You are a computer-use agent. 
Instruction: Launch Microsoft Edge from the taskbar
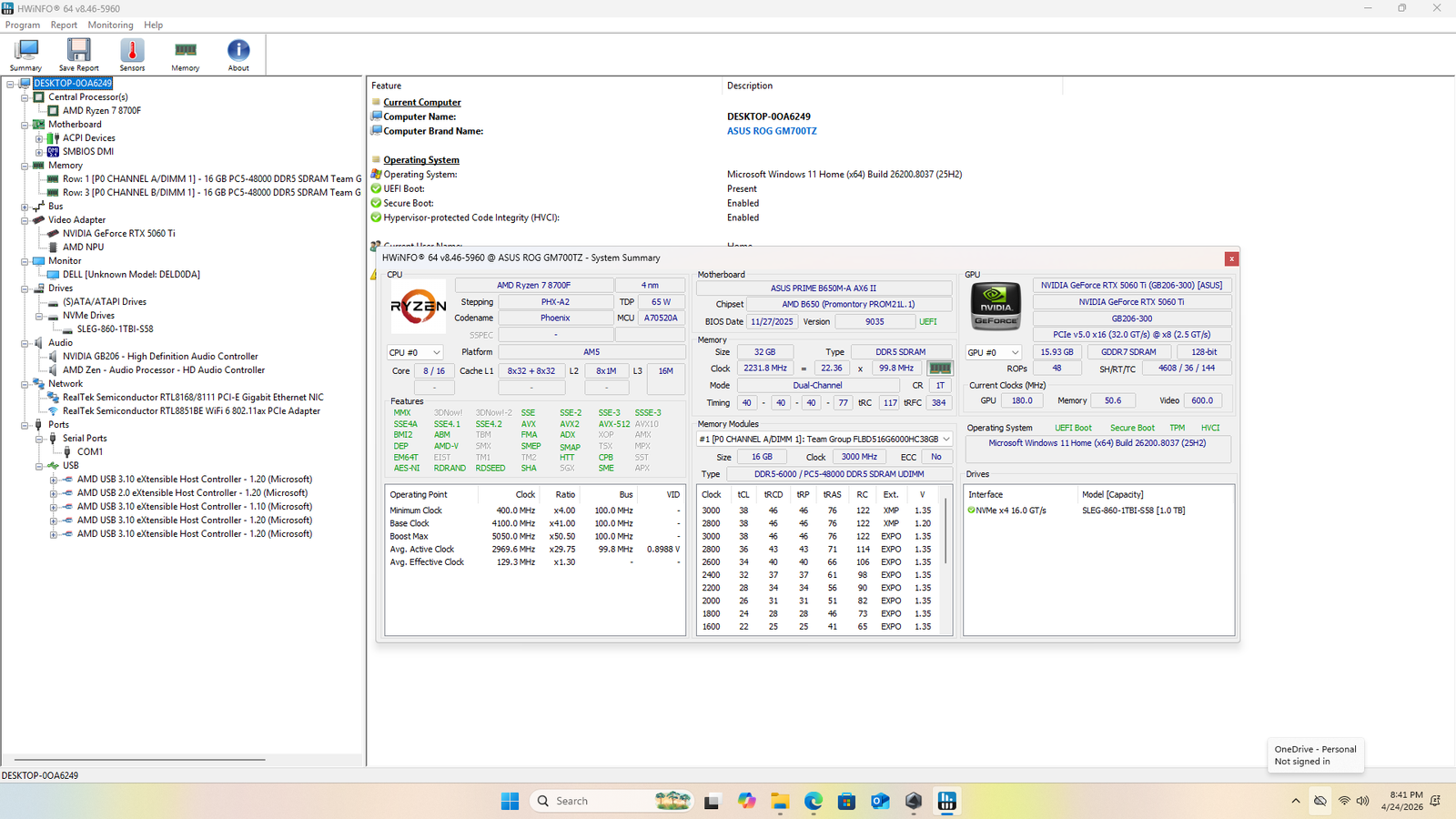(x=814, y=801)
